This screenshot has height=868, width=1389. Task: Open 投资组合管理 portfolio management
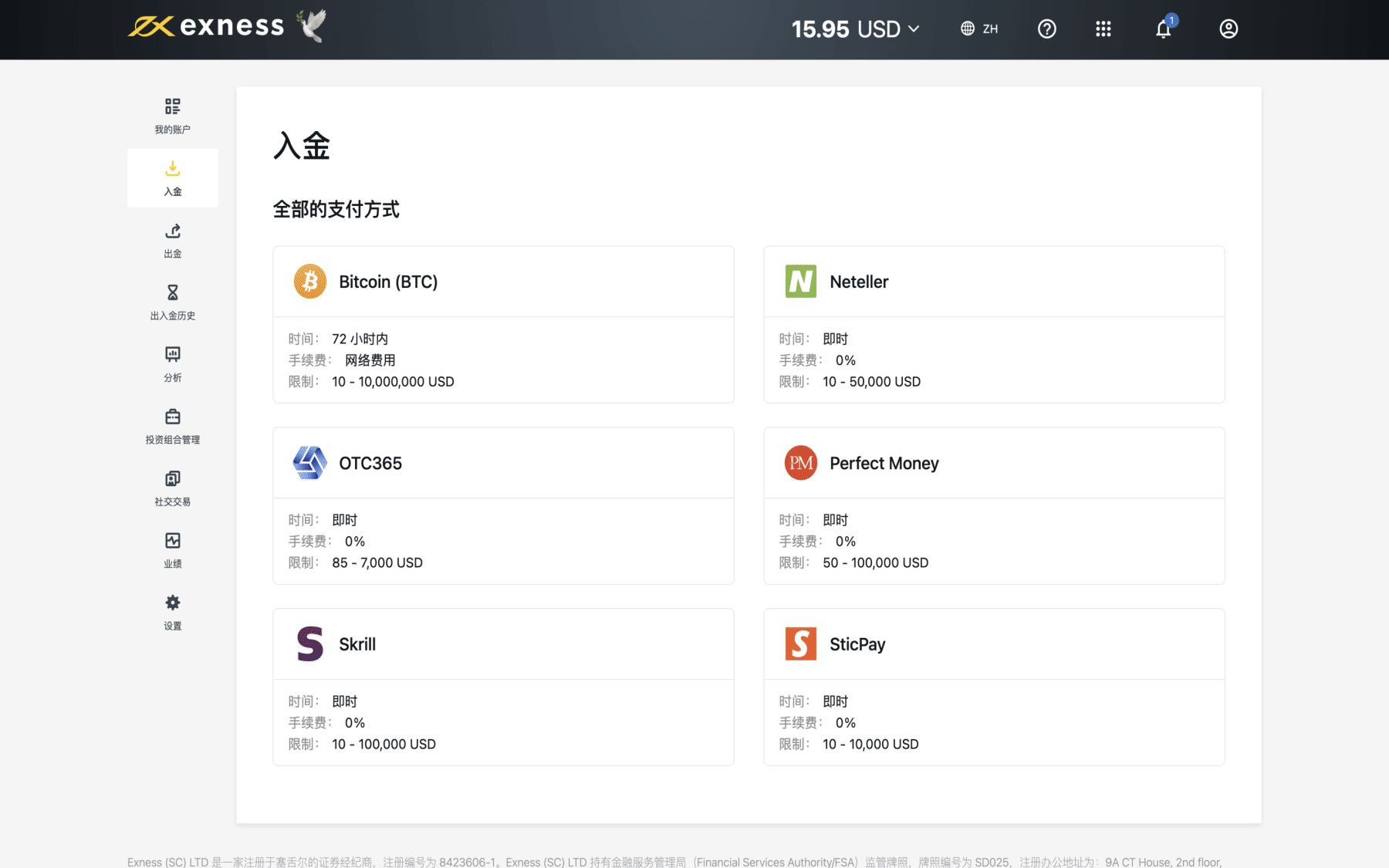point(172,426)
